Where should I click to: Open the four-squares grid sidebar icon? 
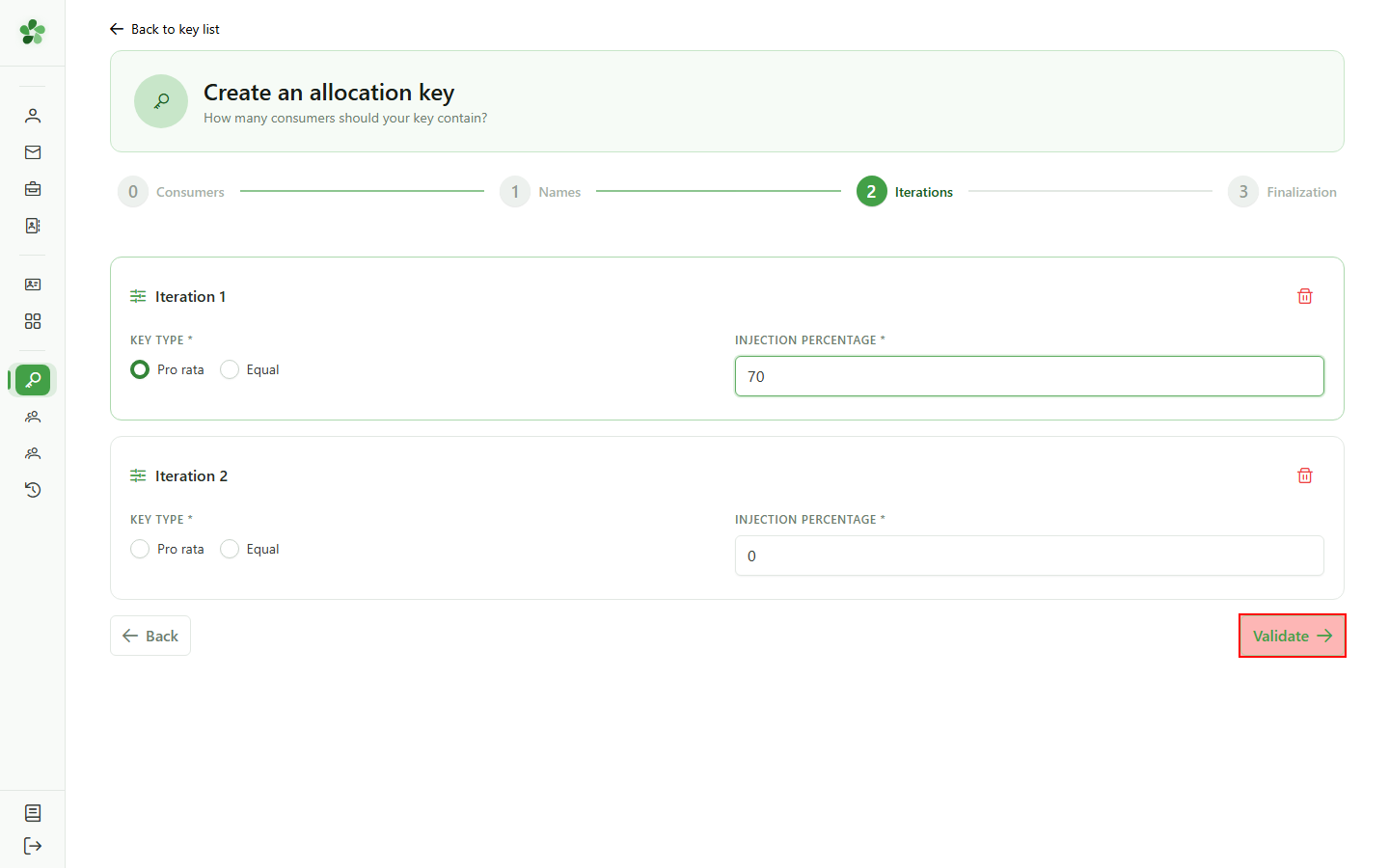pos(33,321)
